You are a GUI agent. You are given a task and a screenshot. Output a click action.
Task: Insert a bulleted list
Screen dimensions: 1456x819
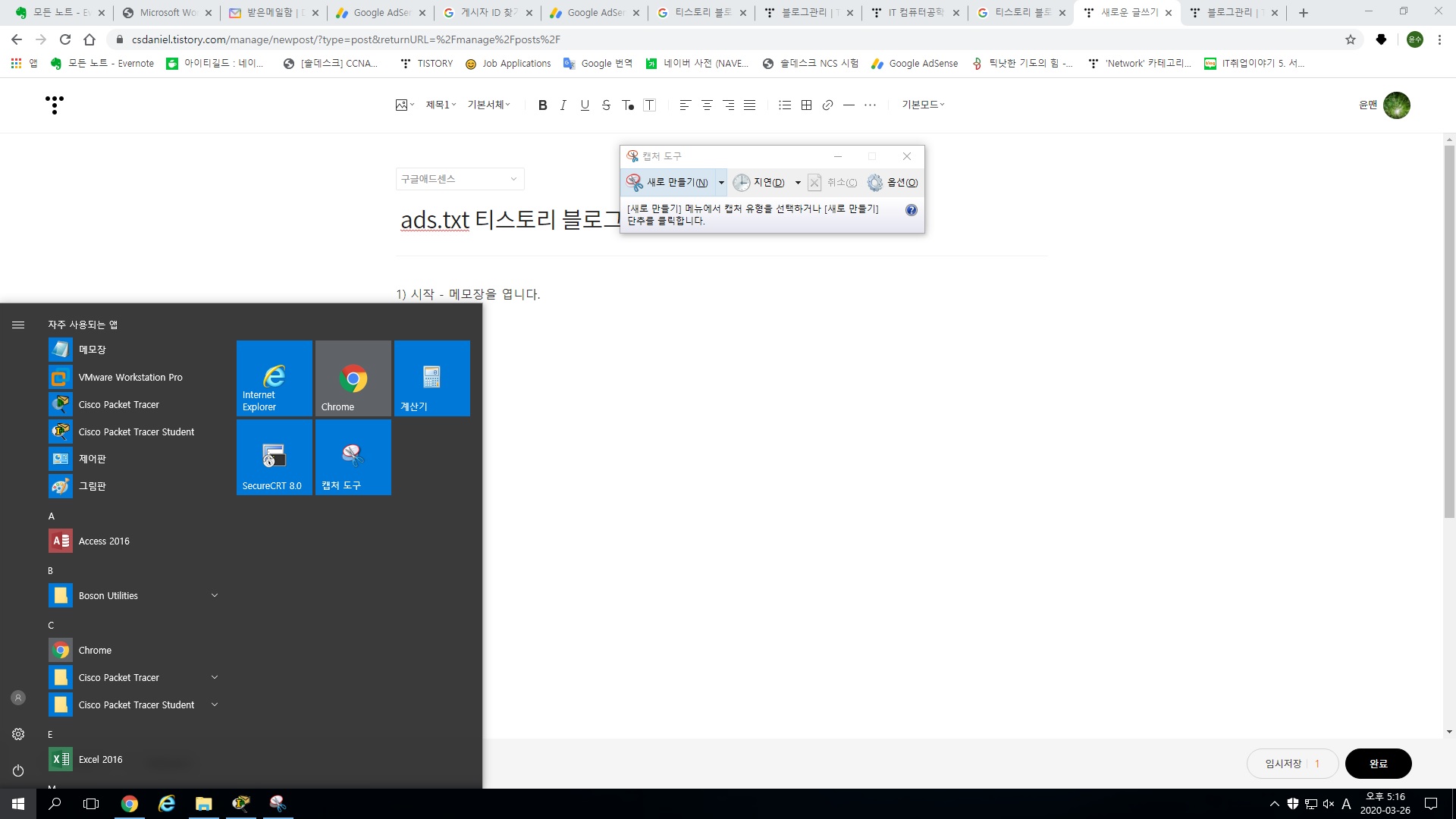[785, 105]
